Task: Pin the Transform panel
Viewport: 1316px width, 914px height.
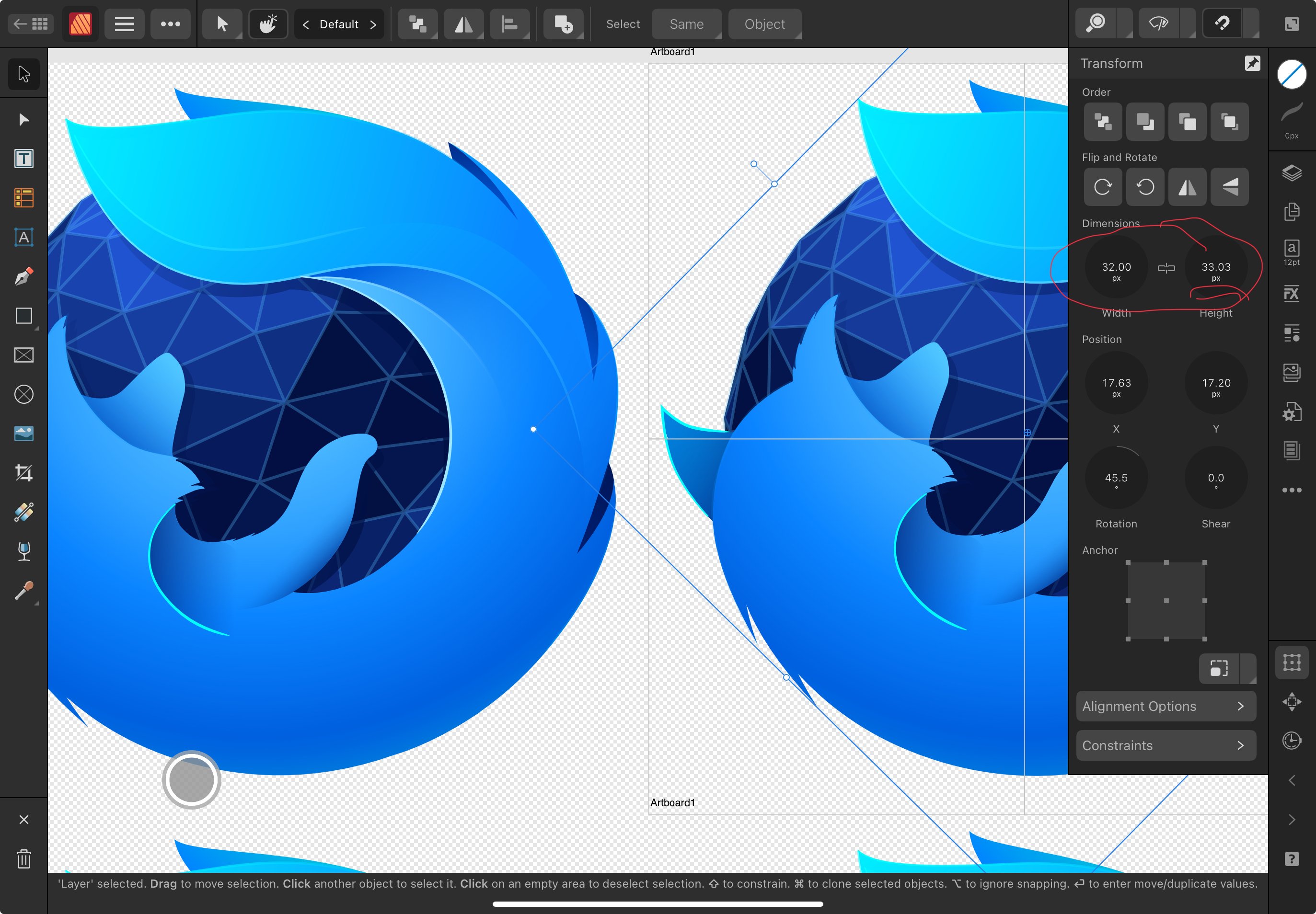Action: pos(1252,63)
